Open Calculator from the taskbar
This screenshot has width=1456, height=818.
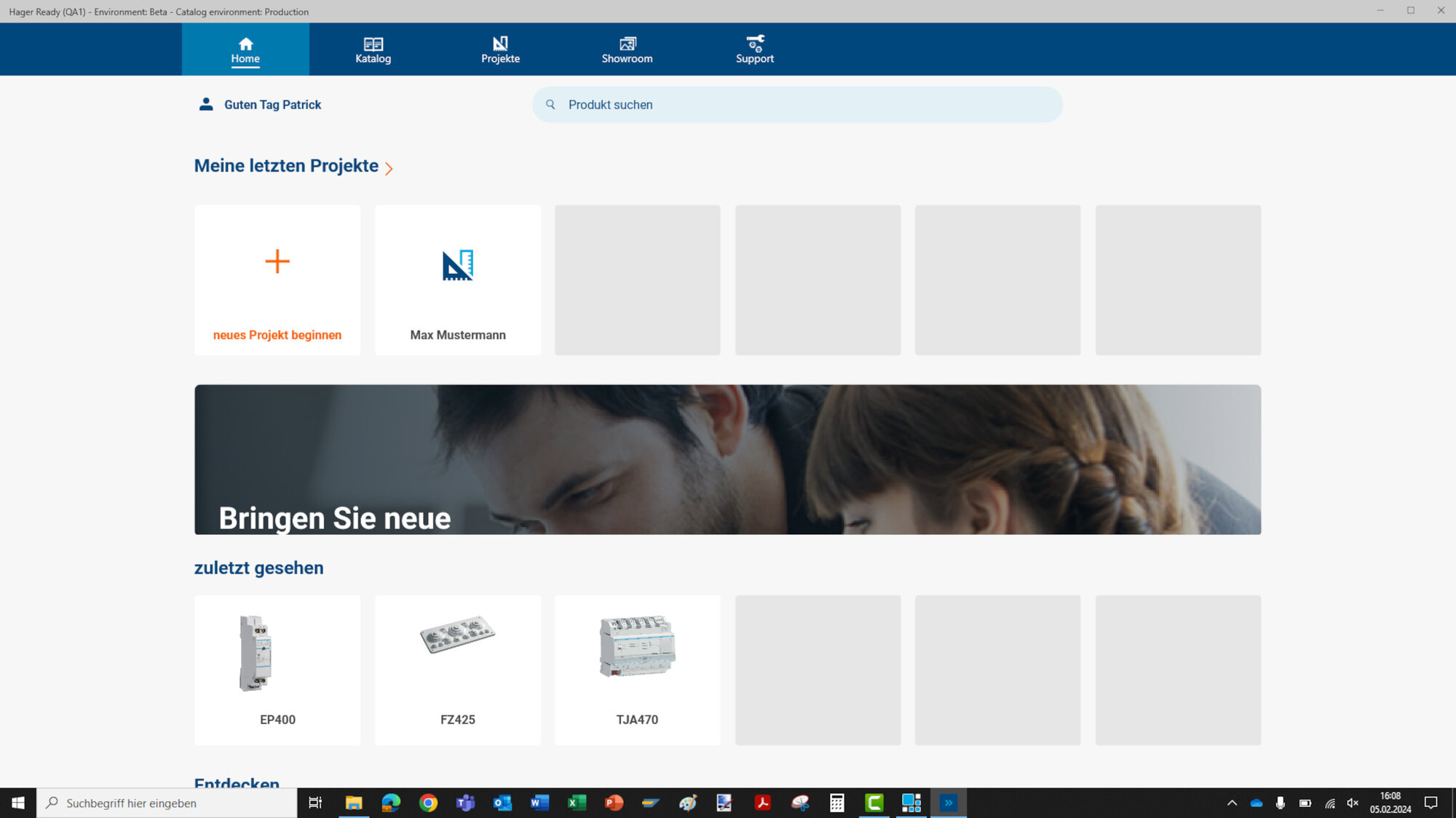pyautogui.click(x=837, y=803)
